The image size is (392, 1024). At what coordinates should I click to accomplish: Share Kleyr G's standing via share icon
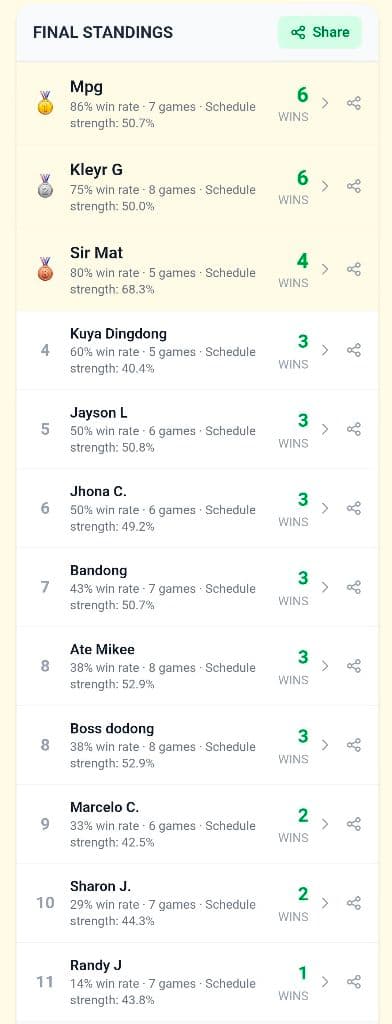click(353, 186)
